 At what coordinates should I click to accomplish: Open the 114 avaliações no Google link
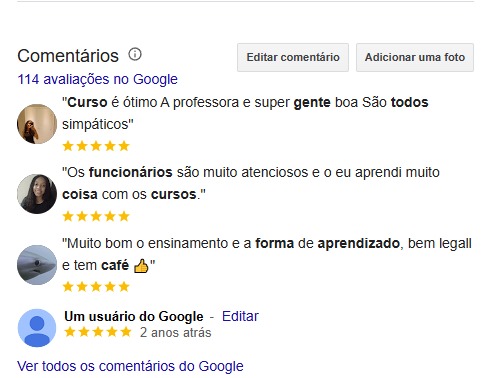pos(97,79)
